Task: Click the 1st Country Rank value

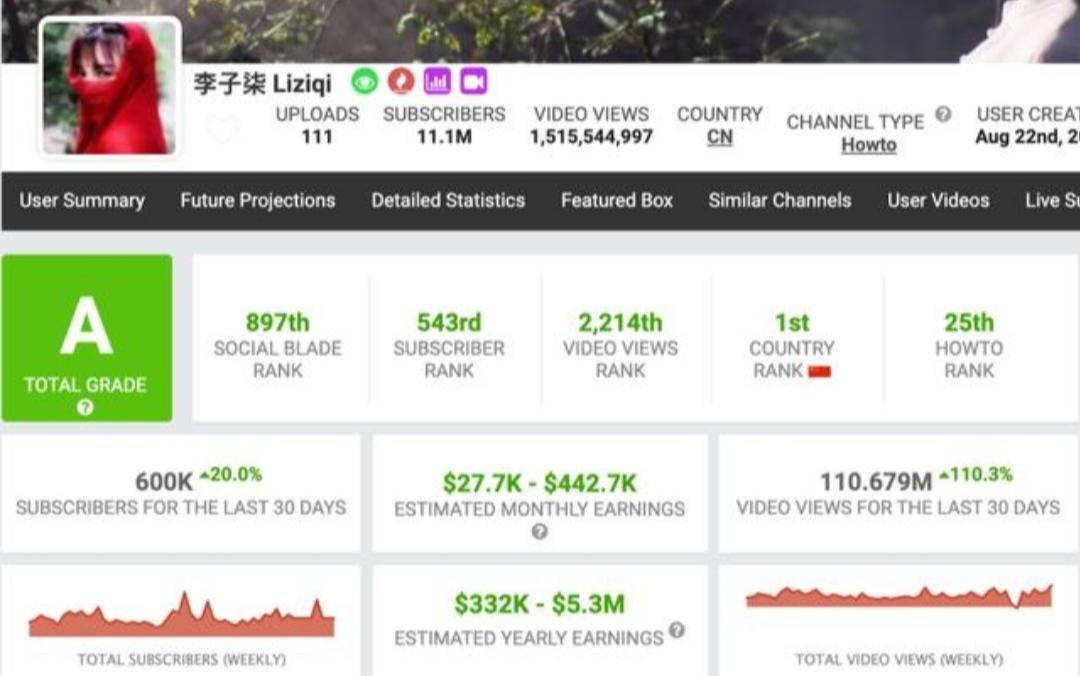Action: 792,322
